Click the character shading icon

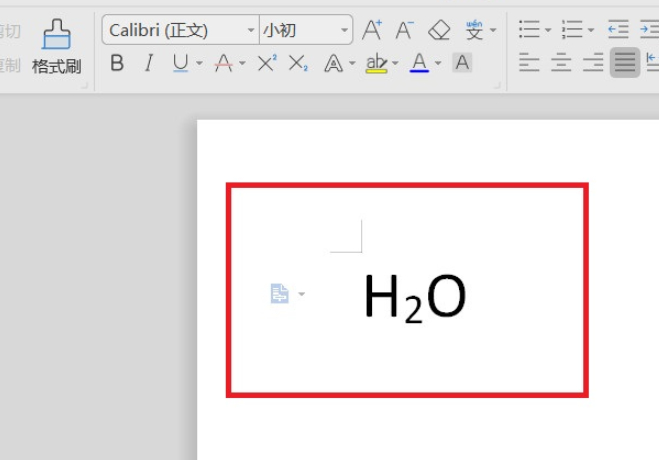coord(462,63)
